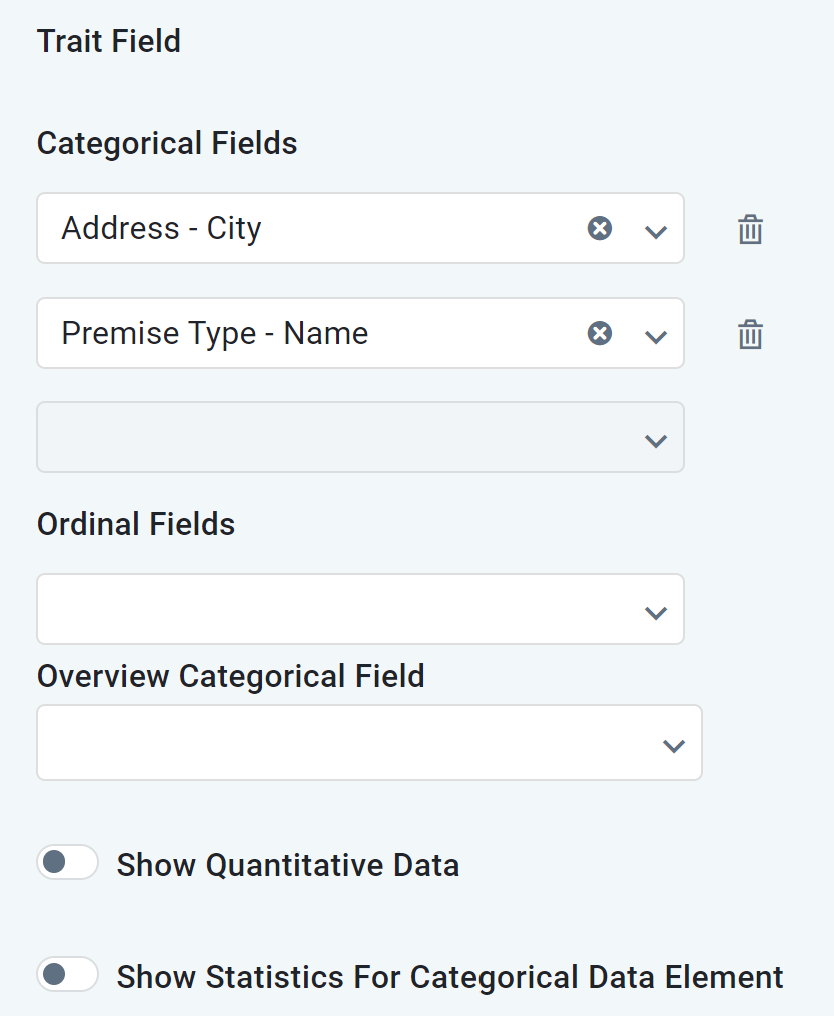Delete the Premise Type - Name field
The width and height of the screenshot is (834, 1016).
(750, 334)
